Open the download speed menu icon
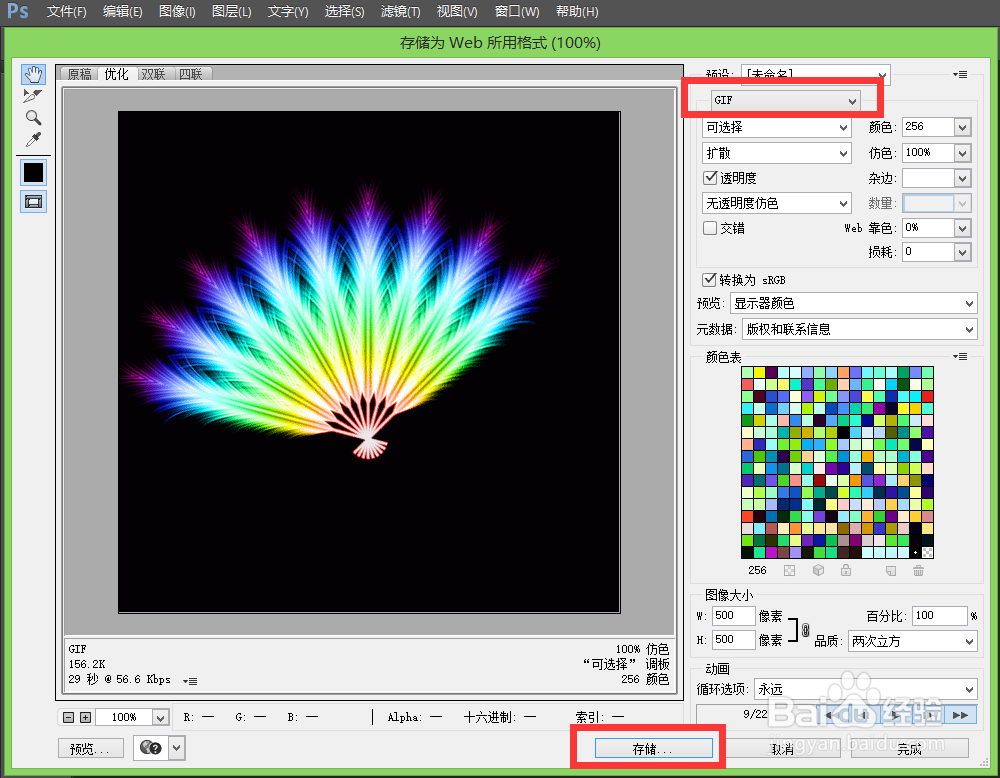Viewport: 1000px width, 778px height. point(190,681)
